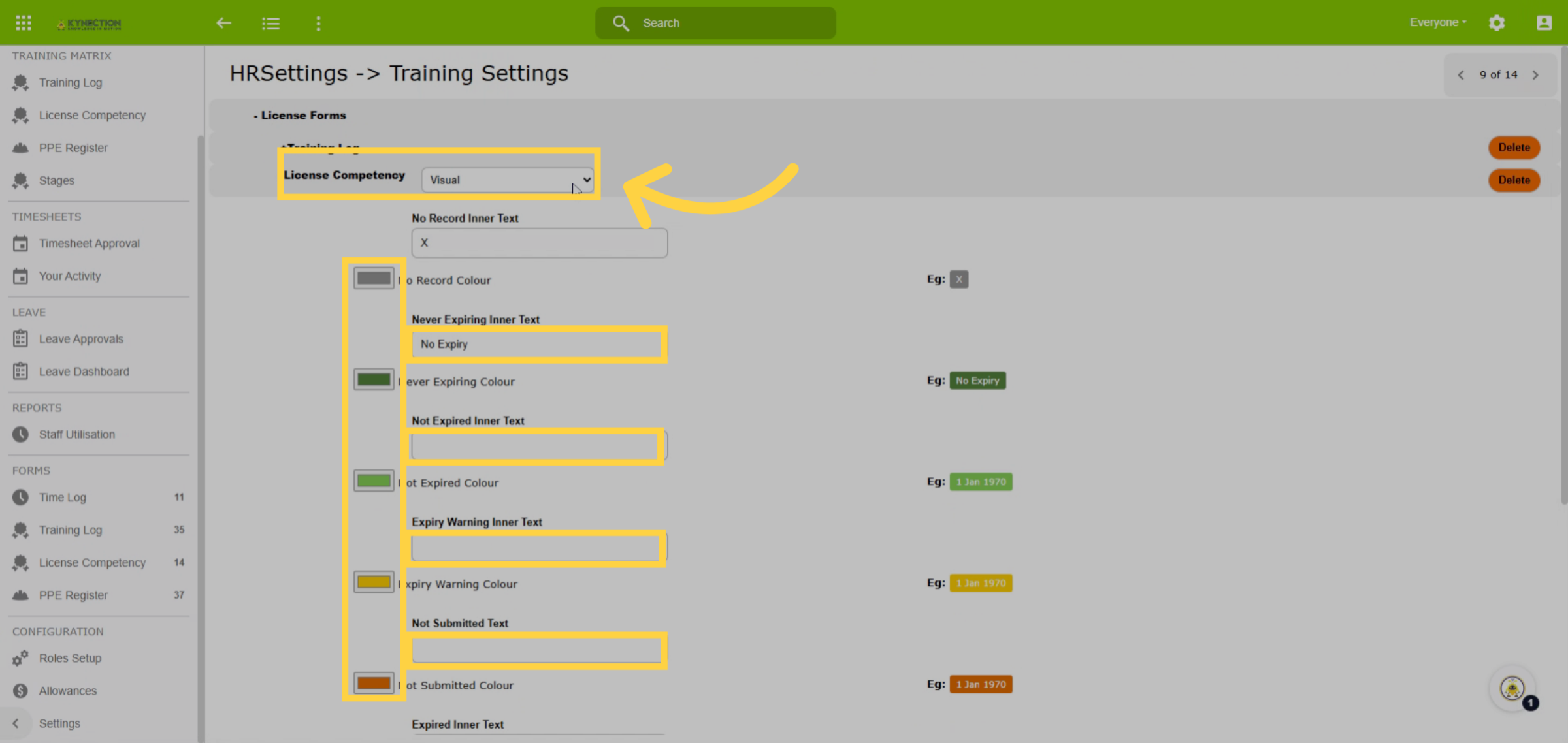Open the list view icon in header
1568x743 pixels.
271,24
